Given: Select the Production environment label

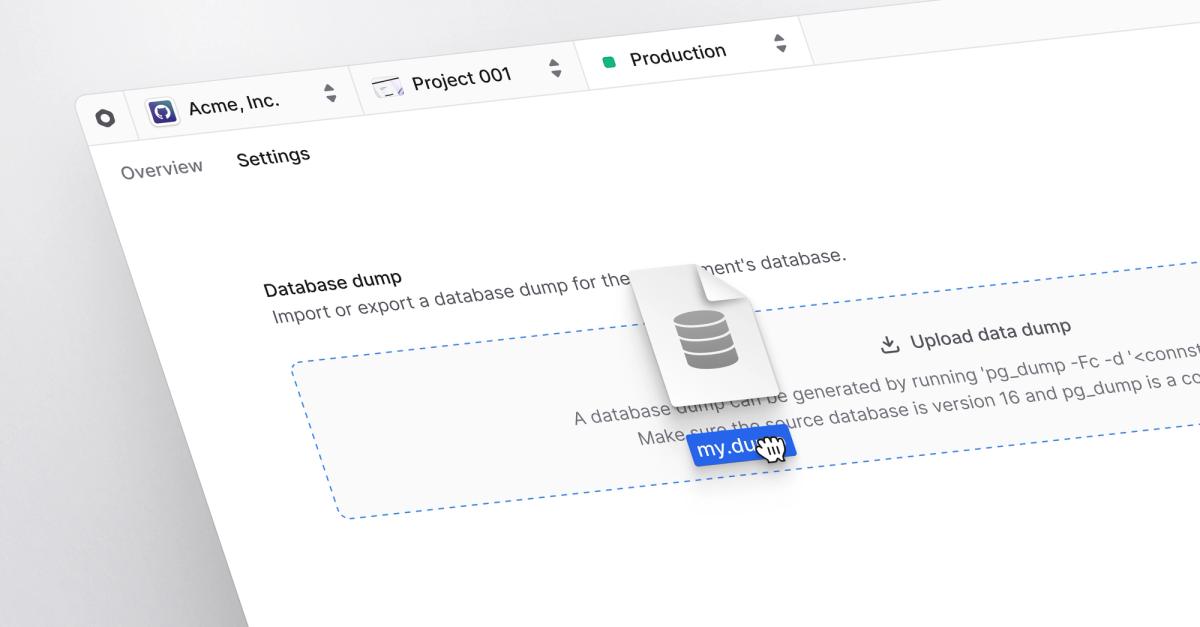Looking at the screenshot, I should [x=678, y=54].
